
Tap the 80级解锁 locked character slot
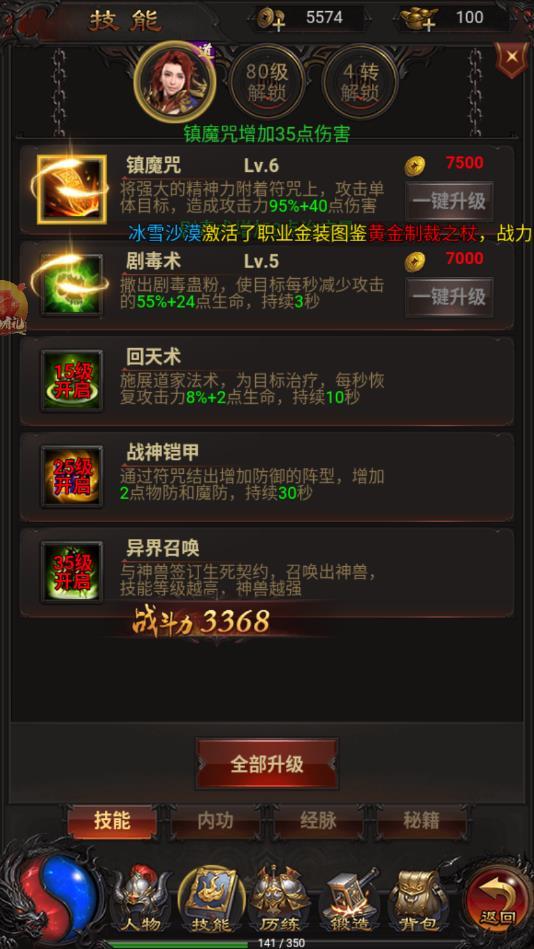coord(266,82)
